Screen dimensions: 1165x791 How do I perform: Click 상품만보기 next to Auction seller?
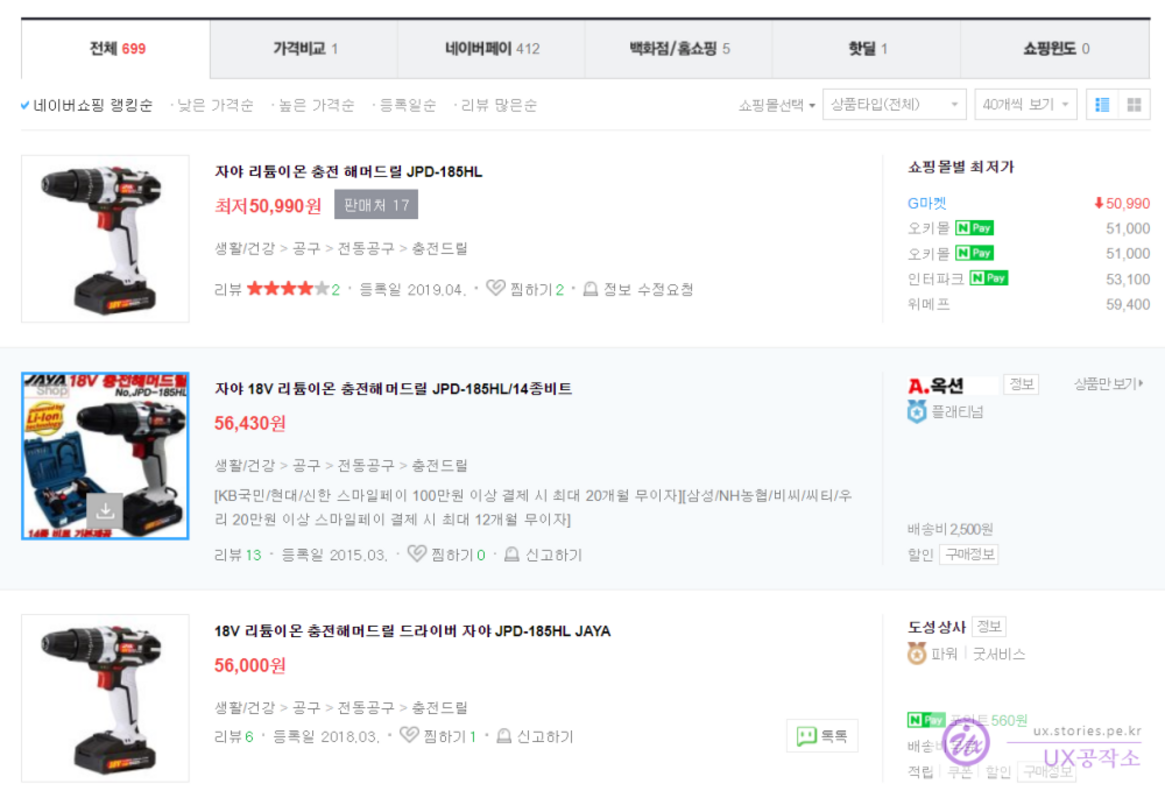(x=1108, y=384)
